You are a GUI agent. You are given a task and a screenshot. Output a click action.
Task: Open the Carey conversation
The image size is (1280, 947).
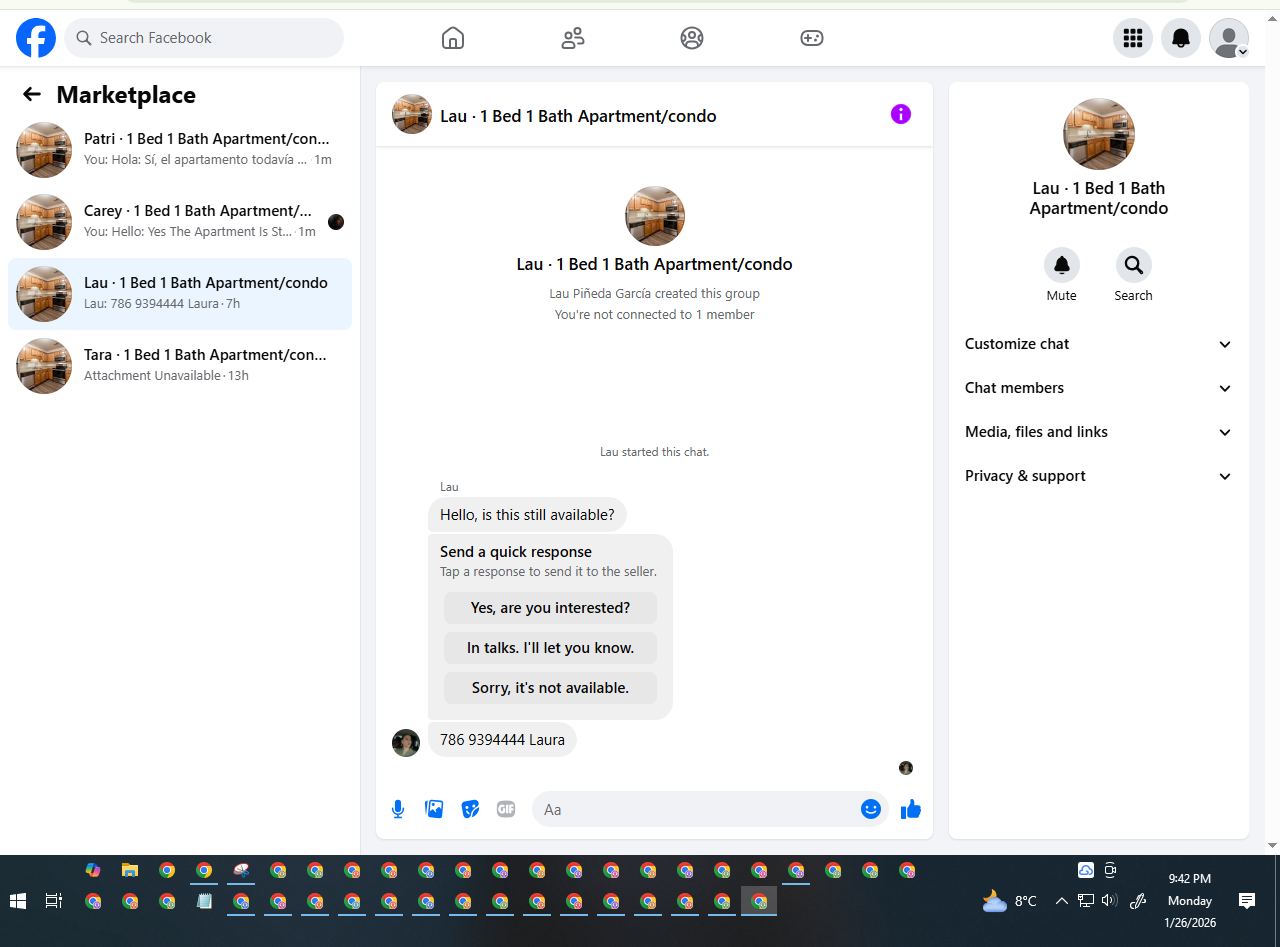pyautogui.click(x=180, y=222)
